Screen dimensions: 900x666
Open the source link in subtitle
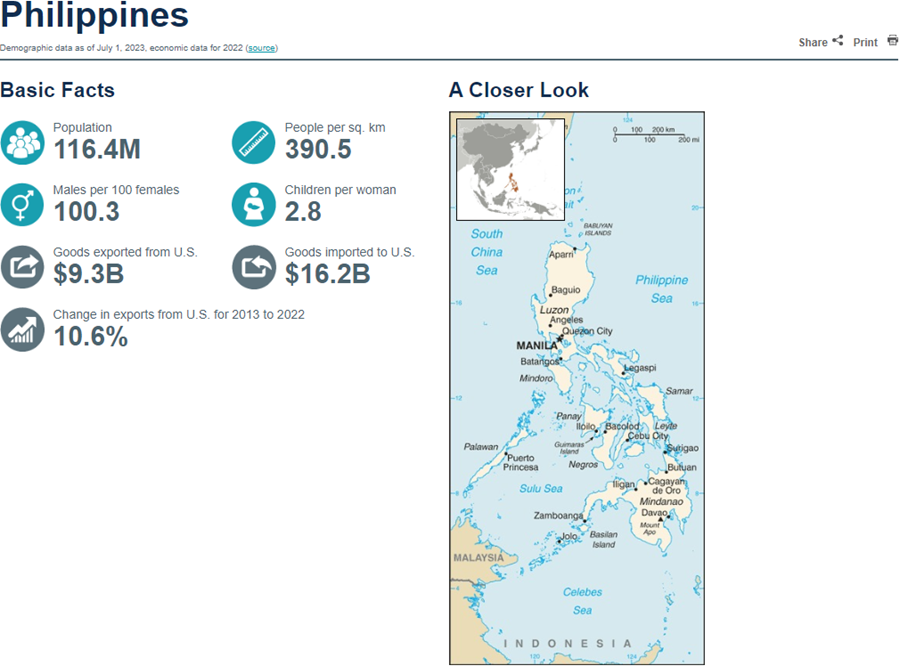(x=261, y=48)
